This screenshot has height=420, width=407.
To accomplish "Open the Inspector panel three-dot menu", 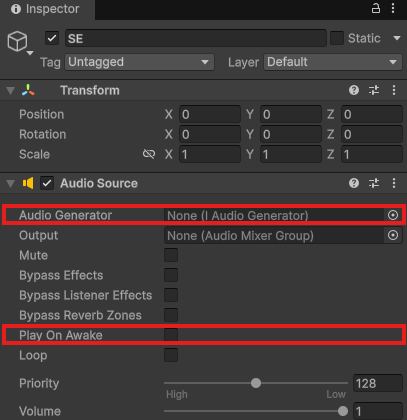I will click(x=393, y=8).
